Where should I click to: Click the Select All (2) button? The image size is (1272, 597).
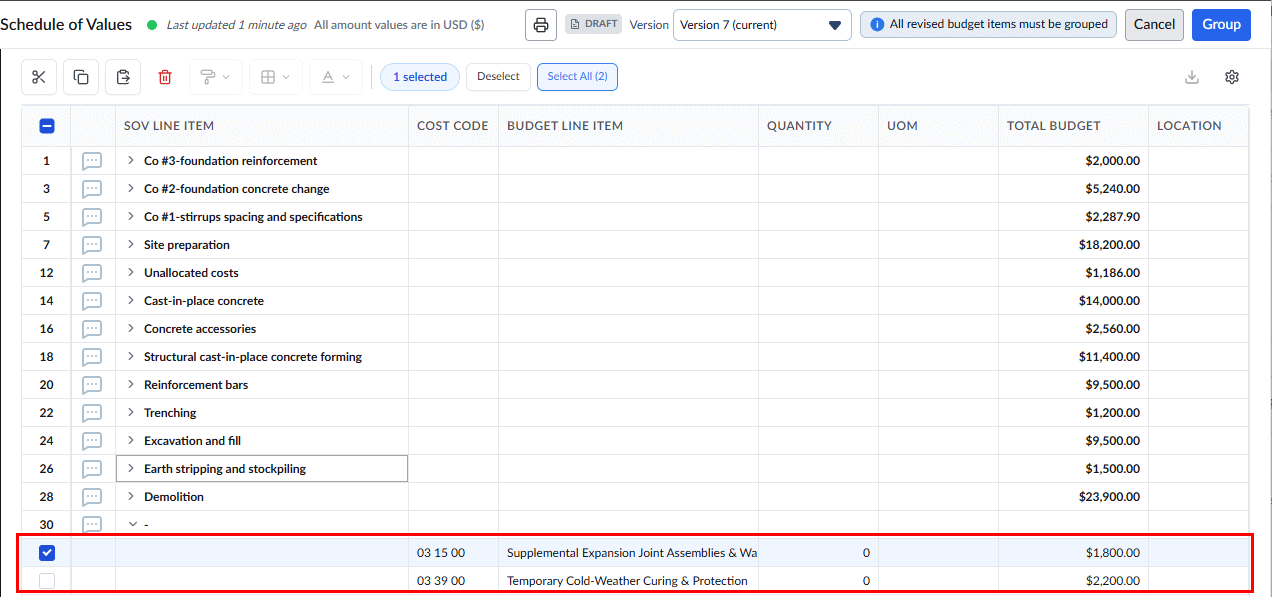point(577,77)
